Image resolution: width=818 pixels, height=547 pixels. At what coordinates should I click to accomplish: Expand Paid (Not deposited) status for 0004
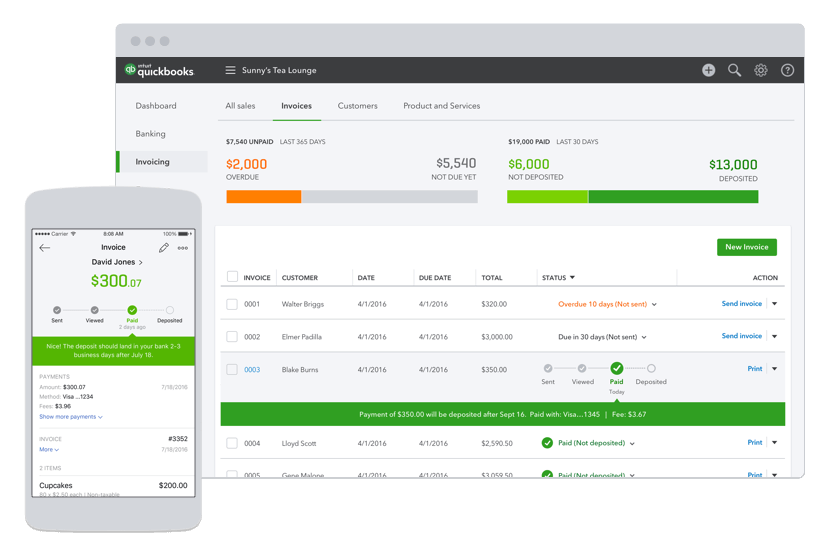point(632,444)
